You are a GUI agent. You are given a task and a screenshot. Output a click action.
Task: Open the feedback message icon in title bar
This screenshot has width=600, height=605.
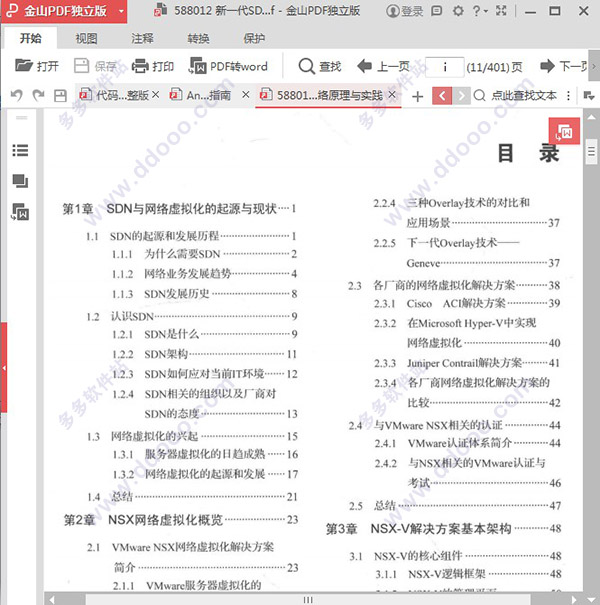(x=436, y=11)
